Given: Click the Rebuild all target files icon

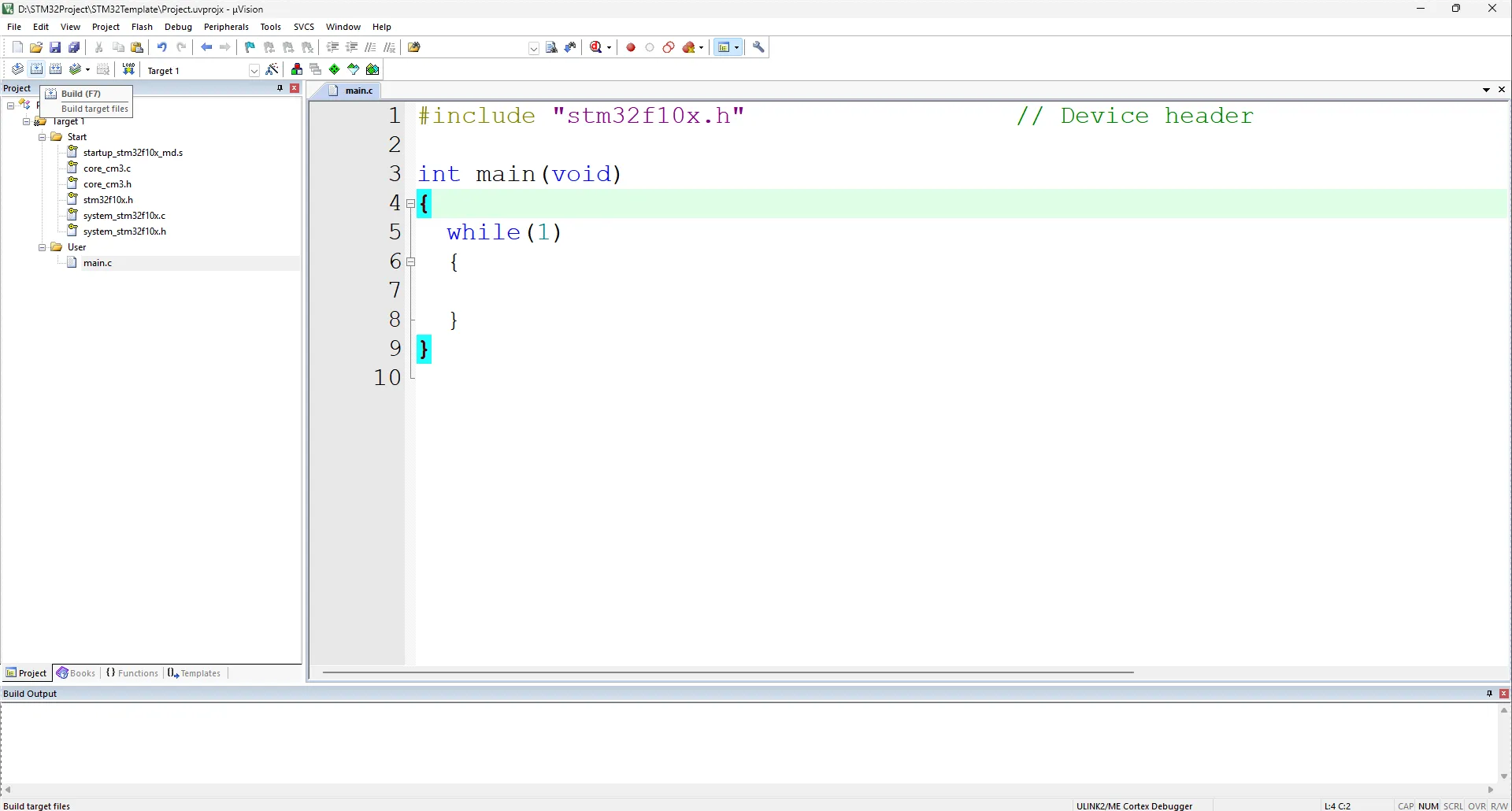Looking at the screenshot, I should point(56,69).
